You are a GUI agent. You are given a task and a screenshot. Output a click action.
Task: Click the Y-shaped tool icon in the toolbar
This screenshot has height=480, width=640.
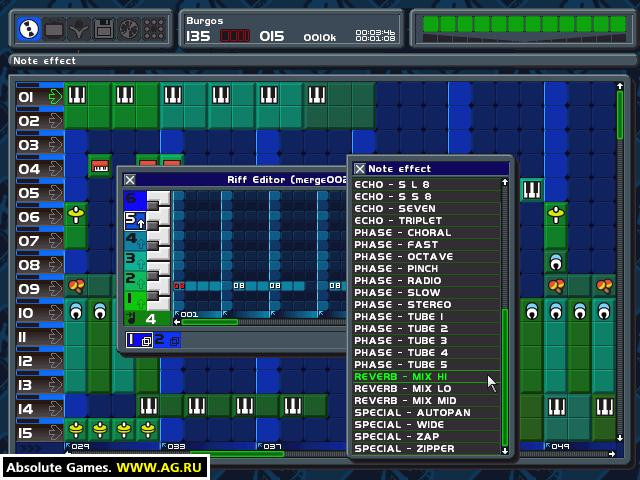(x=79, y=29)
